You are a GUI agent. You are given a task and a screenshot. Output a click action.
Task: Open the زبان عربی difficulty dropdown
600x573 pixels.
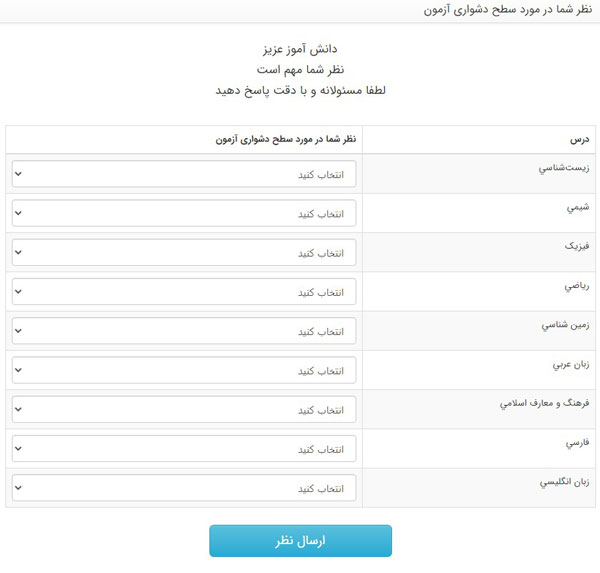point(183,371)
